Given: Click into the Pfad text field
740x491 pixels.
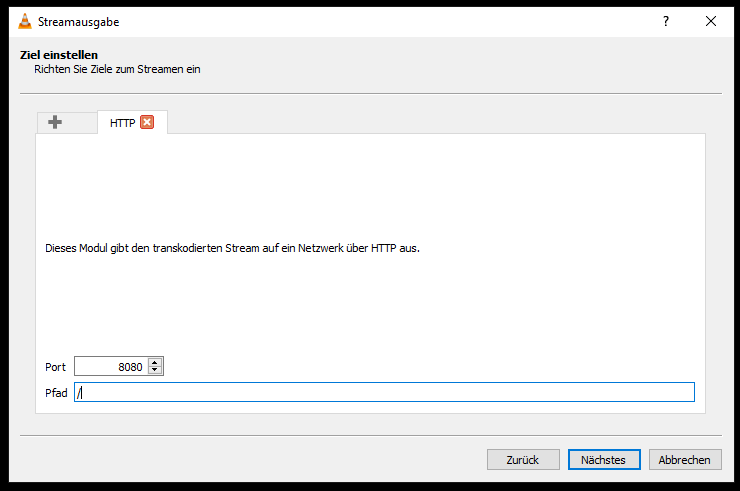Looking at the screenshot, I should tap(384, 392).
